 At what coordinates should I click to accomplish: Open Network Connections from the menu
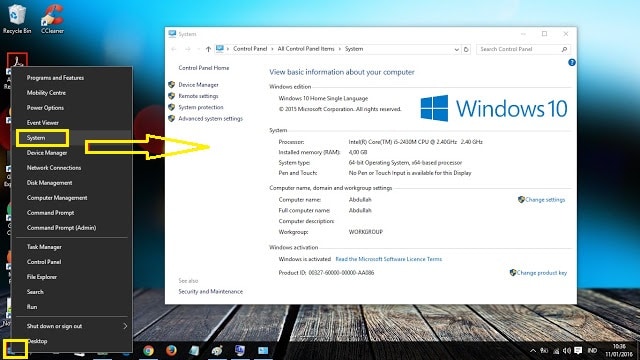[54, 168]
